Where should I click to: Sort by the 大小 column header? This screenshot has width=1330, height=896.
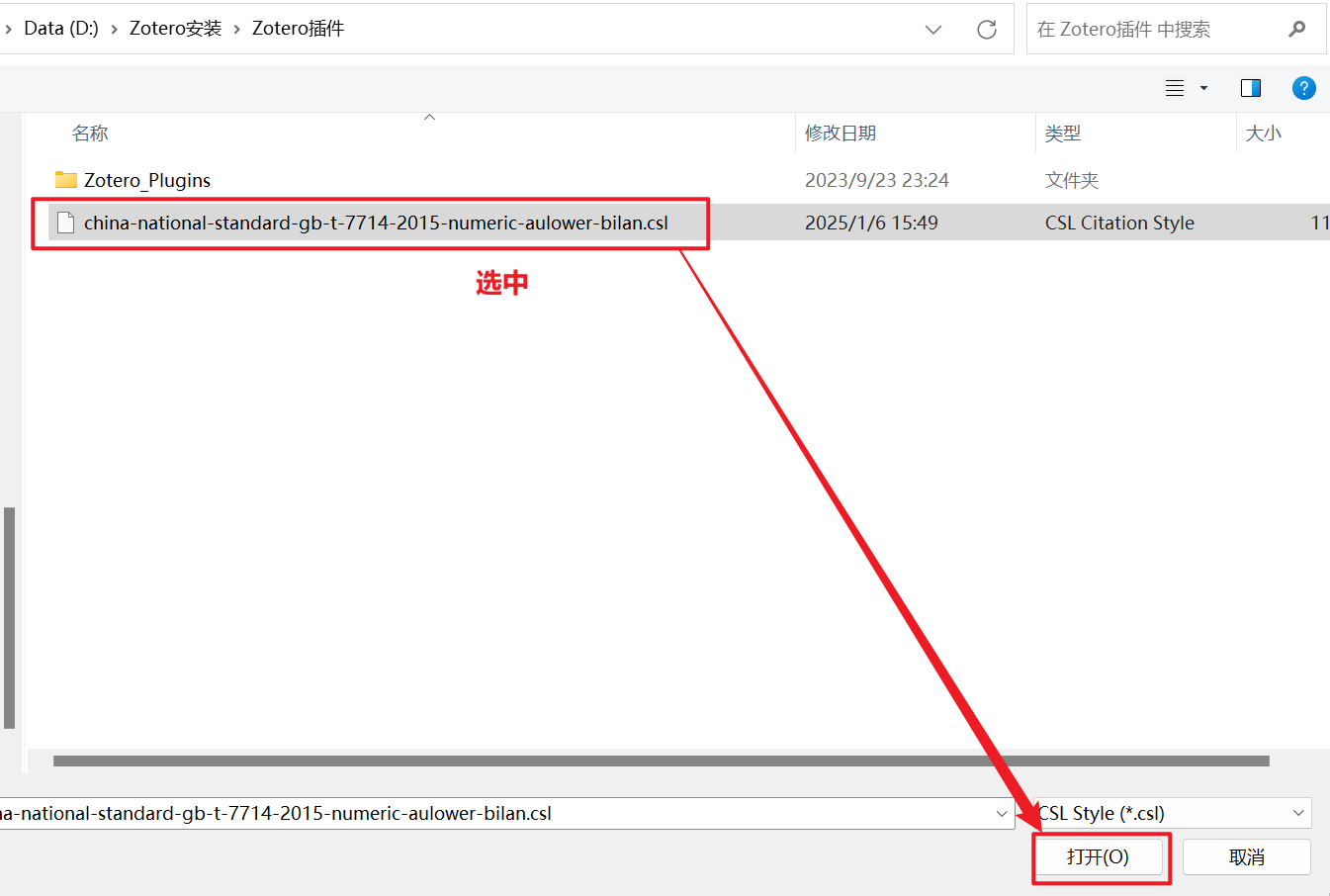pos(1264,134)
